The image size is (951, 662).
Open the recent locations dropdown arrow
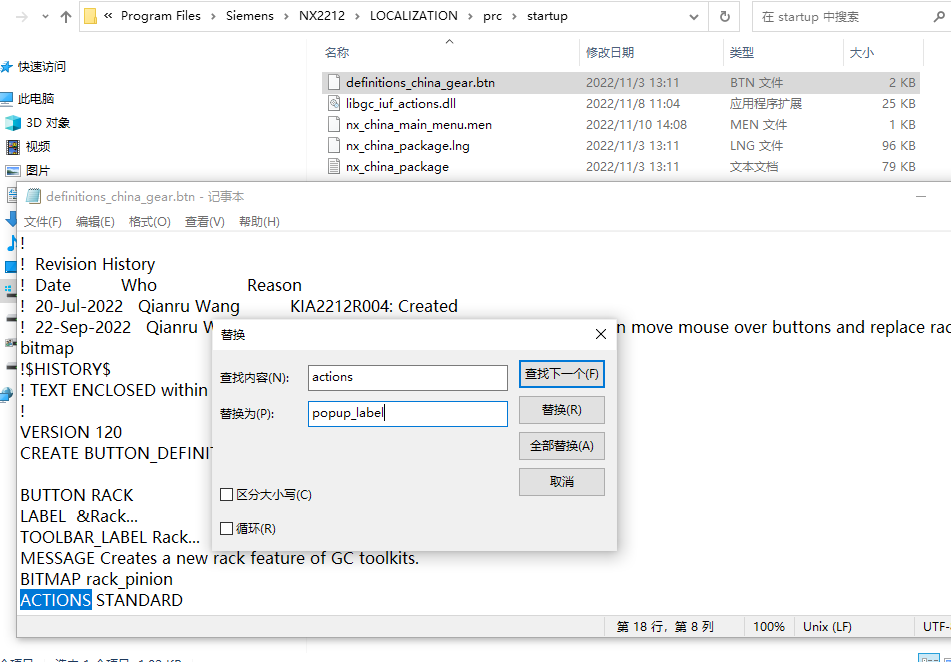pyautogui.click(x=45, y=16)
